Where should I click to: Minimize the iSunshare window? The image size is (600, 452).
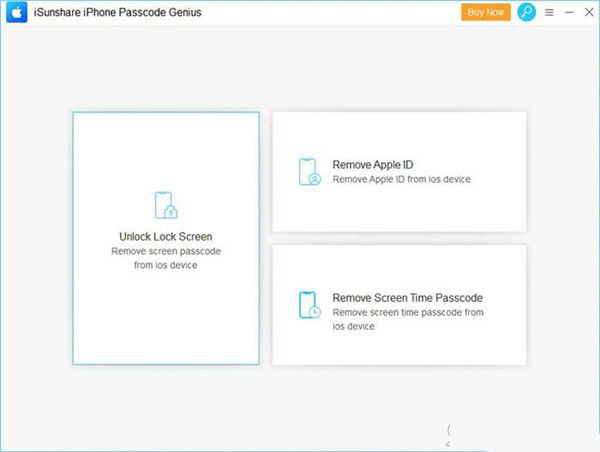click(569, 13)
